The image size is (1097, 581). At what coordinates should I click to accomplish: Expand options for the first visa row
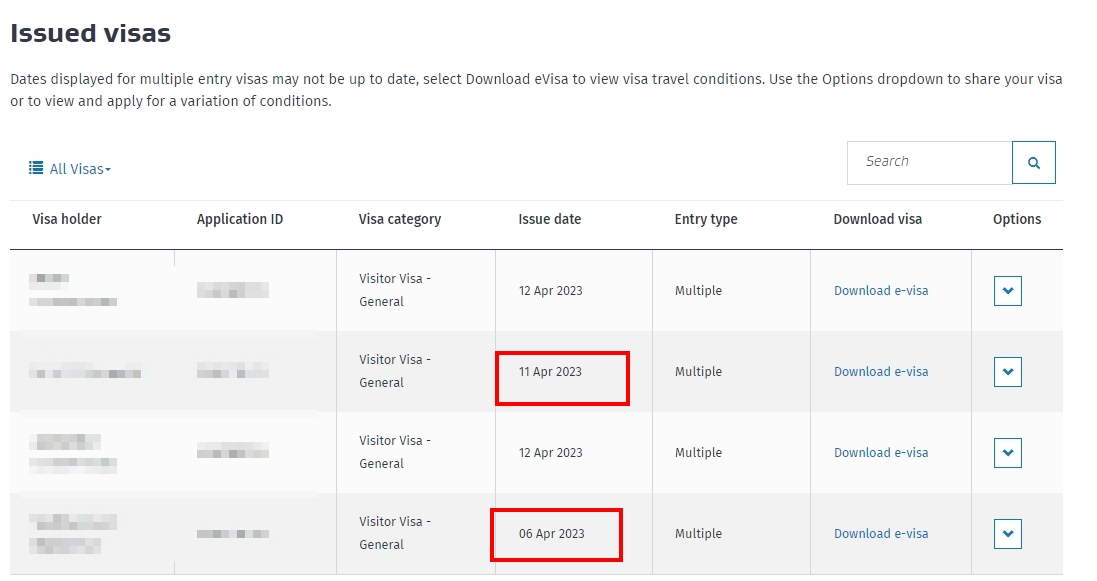[x=1007, y=290]
